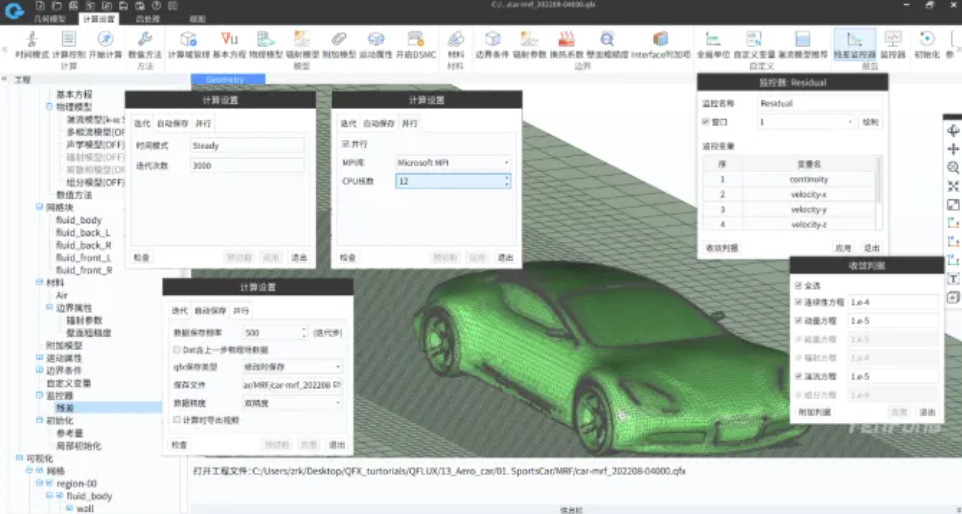The image size is (962, 514).
Task: Enable the 计算时导出视频 checkbox
Action: click(x=177, y=420)
